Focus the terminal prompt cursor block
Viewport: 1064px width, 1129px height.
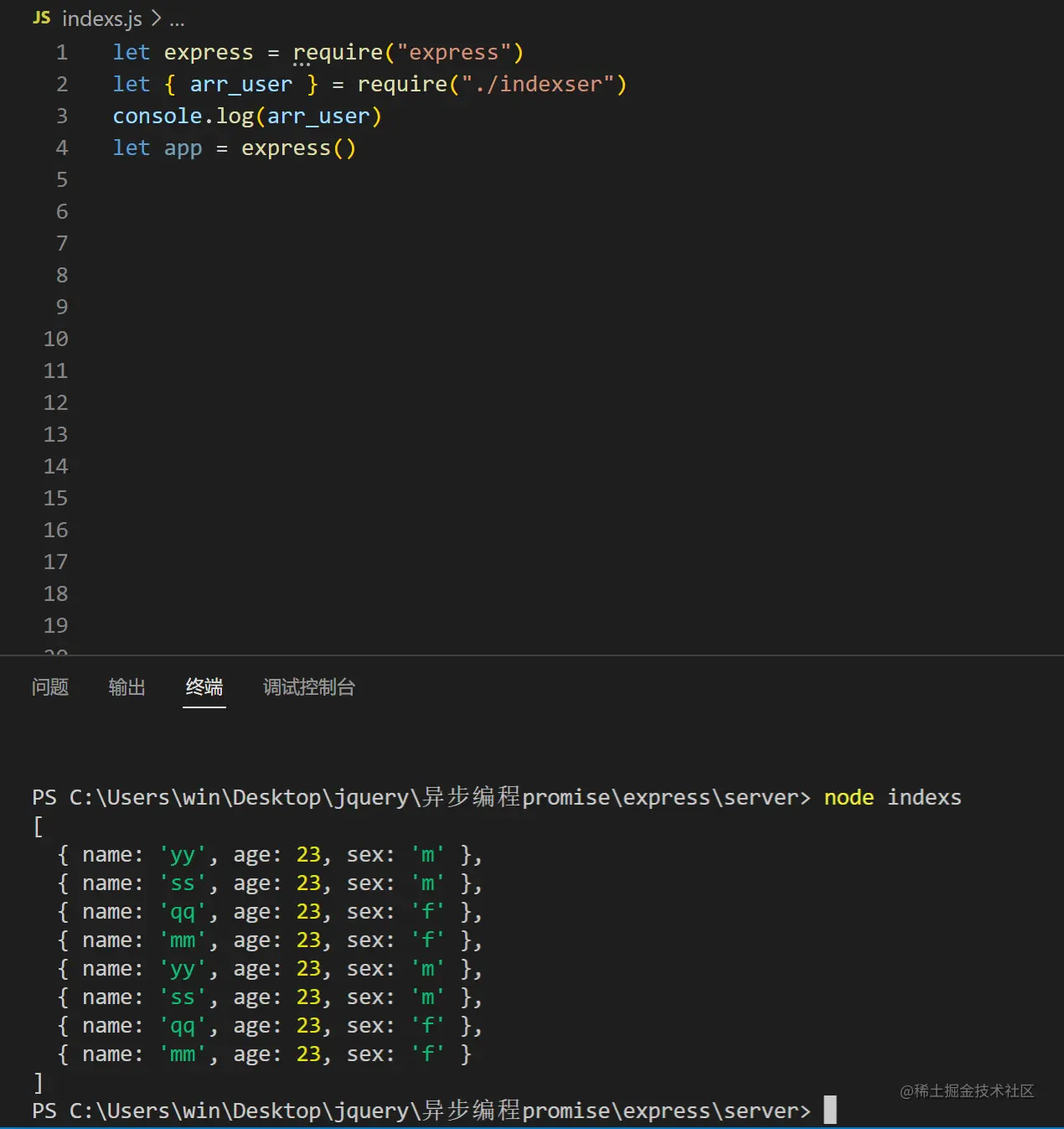click(x=830, y=1110)
